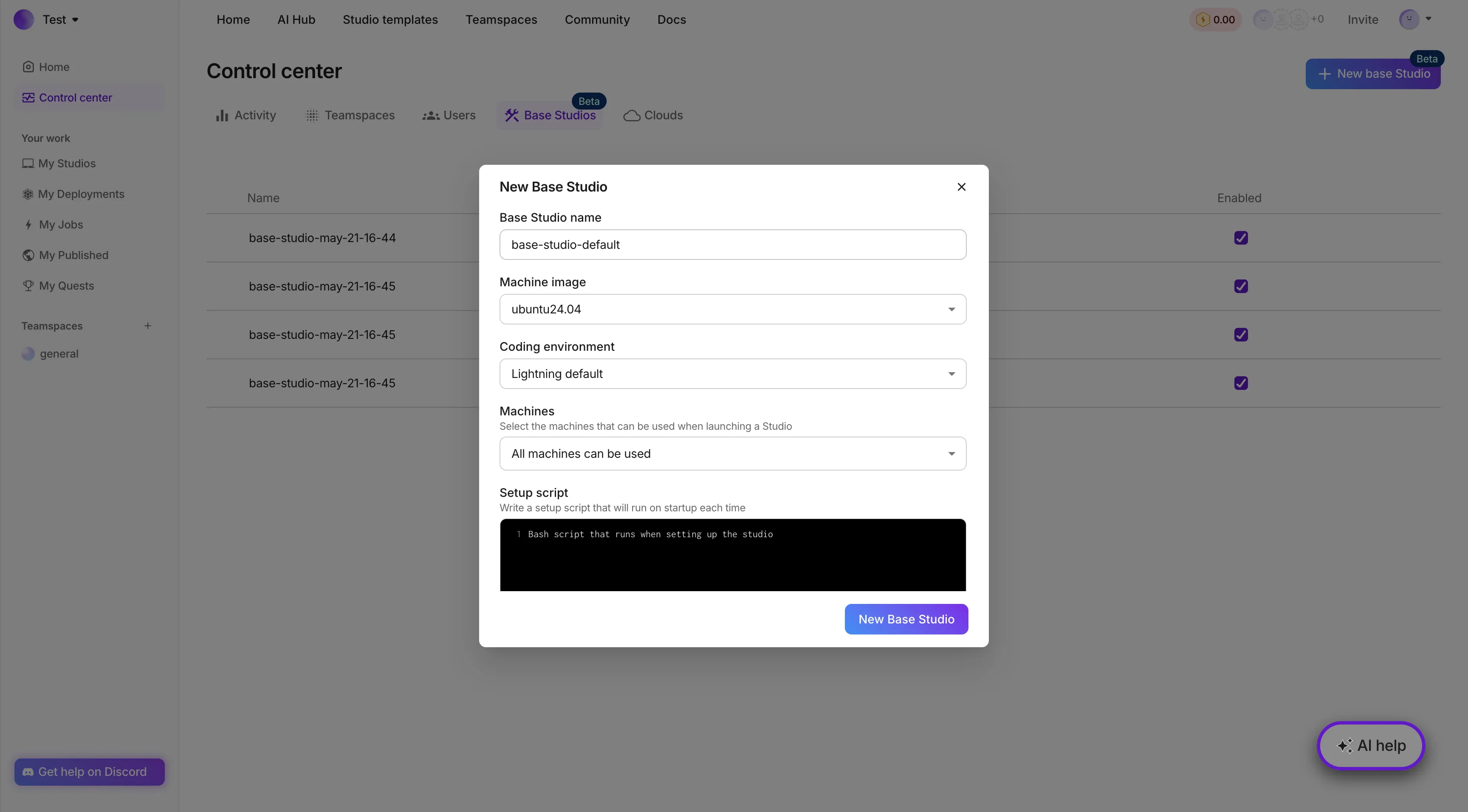Click the plus icon beside Teamspaces

(147, 326)
